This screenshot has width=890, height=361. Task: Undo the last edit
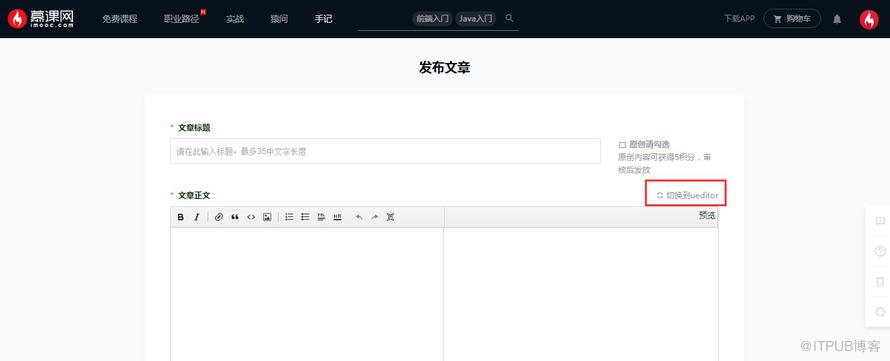[359, 217]
